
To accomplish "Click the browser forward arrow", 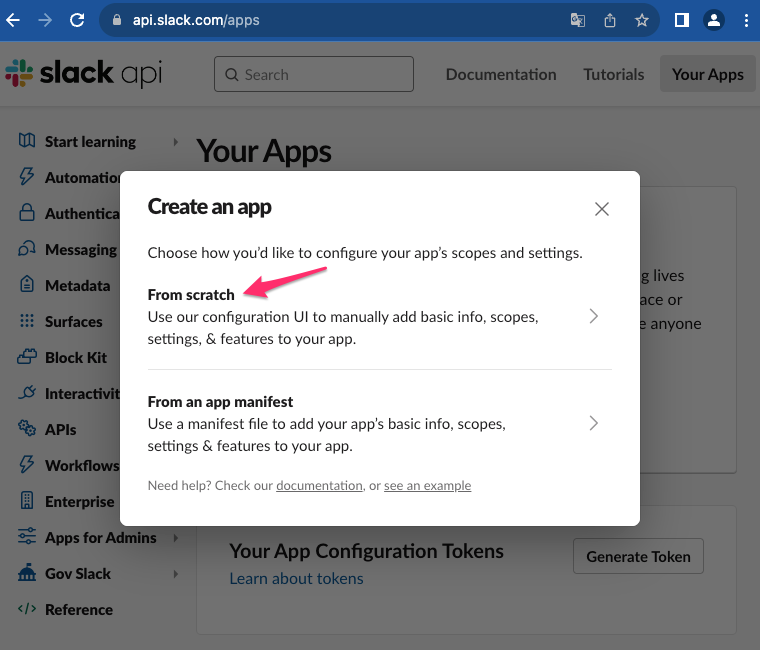I will click(x=45, y=20).
